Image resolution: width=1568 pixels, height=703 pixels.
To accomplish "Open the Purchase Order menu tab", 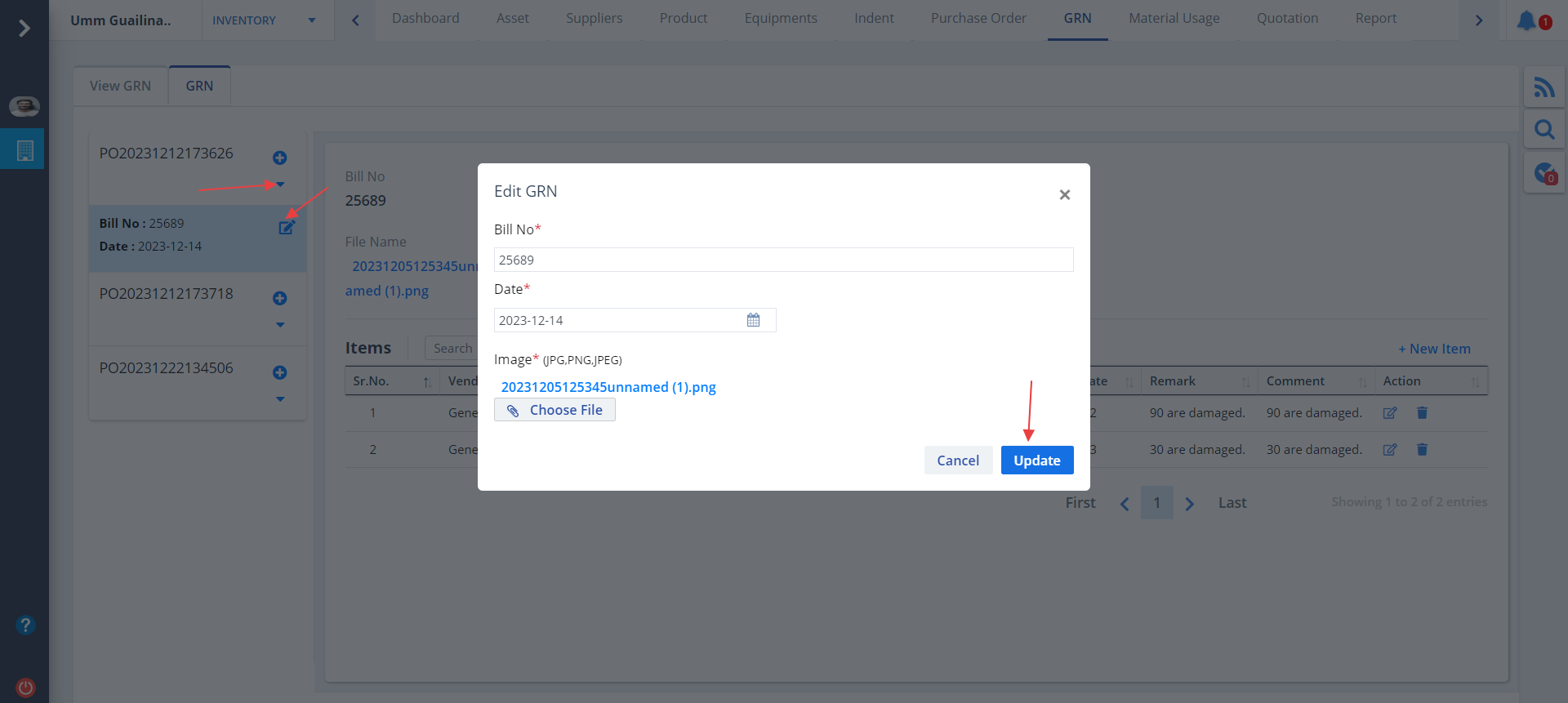I will point(978,18).
